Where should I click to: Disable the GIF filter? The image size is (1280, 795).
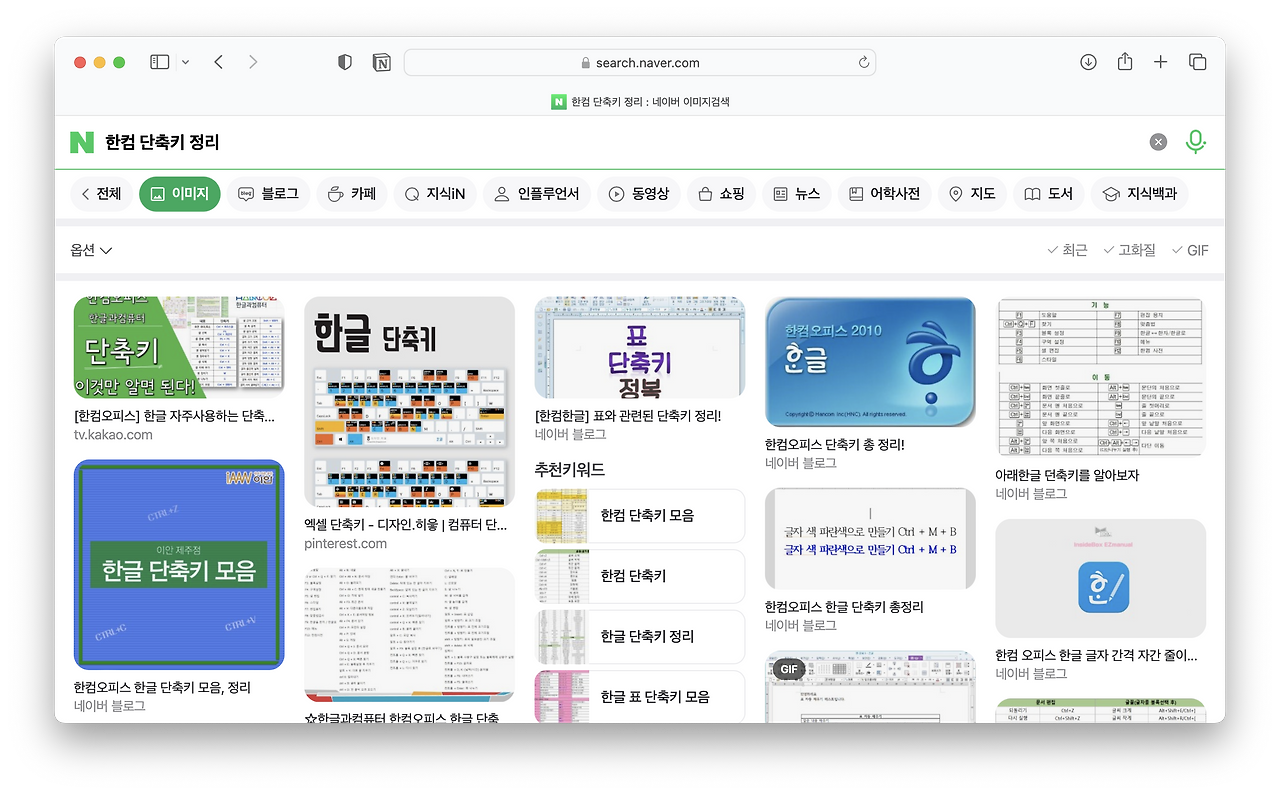(x=1189, y=250)
